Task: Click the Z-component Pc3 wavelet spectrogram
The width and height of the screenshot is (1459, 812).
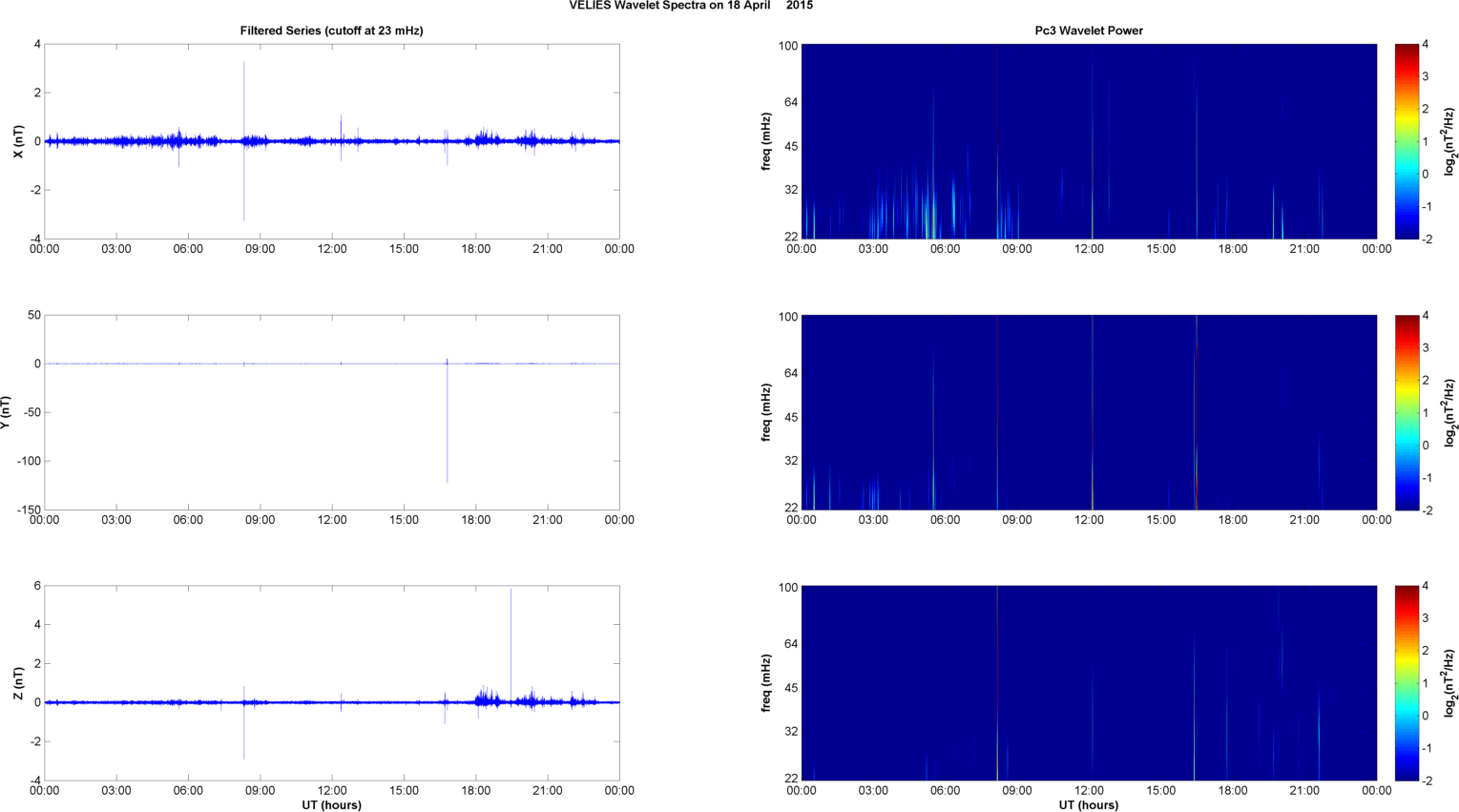Action: (1089, 683)
